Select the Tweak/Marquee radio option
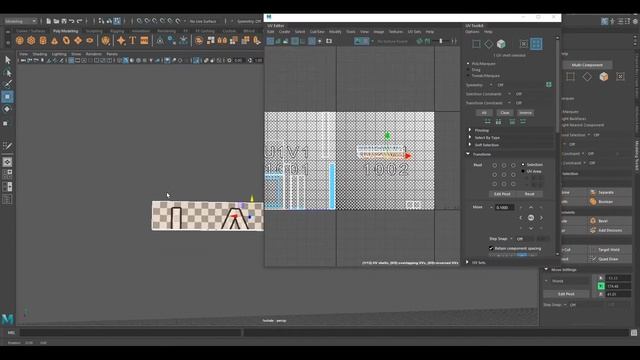This screenshot has width=640, height=360. pyautogui.click(x=468, y=76)
